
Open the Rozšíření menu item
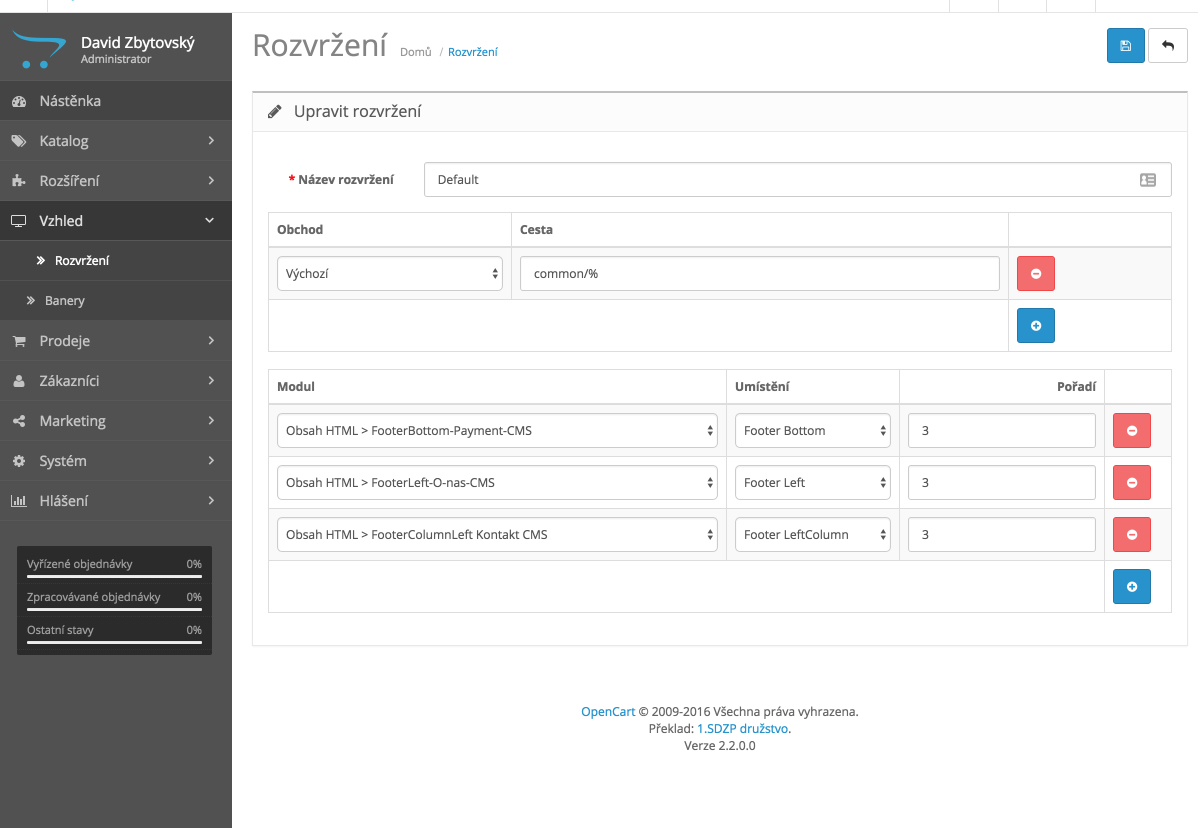coord(116,181)
